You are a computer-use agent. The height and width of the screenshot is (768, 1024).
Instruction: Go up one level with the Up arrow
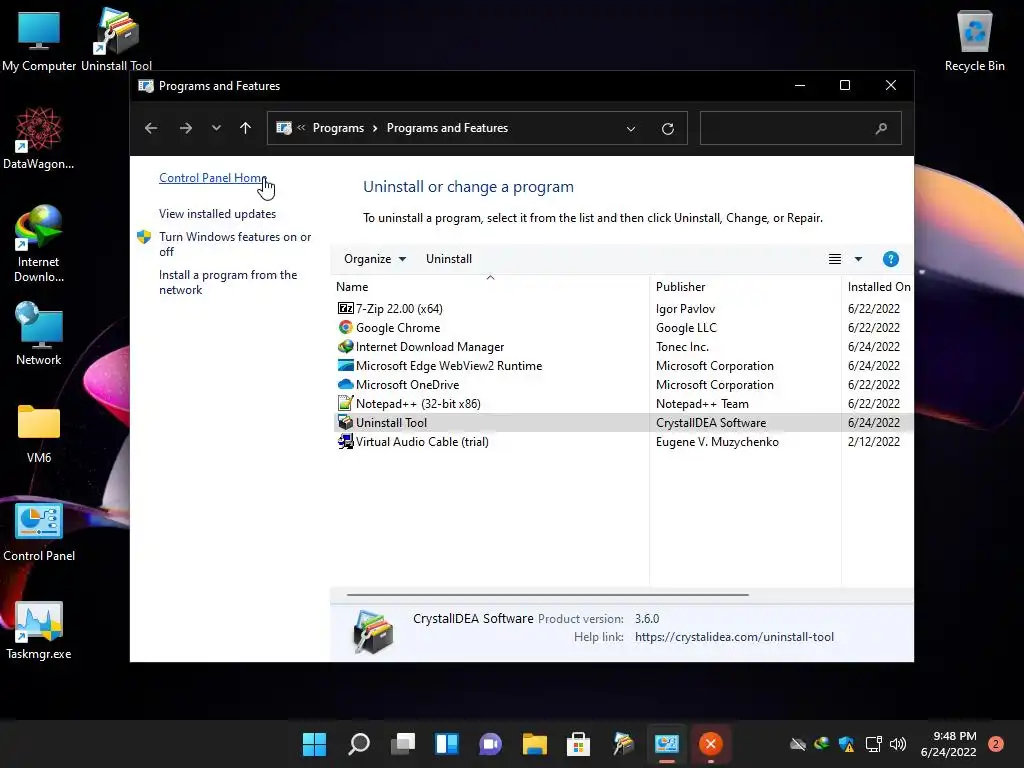click(x=246, y=128)
